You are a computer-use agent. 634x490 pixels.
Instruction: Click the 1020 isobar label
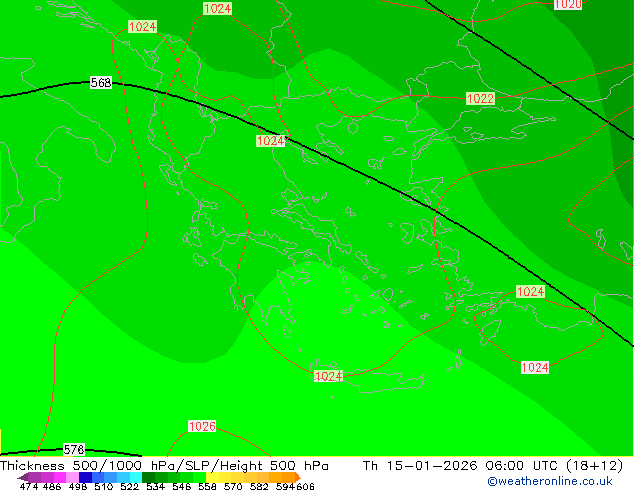tap(568, 4)
